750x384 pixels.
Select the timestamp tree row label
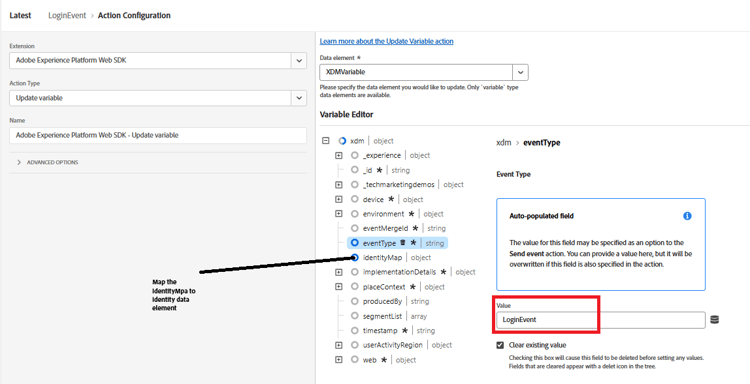[x=380, y=330]
